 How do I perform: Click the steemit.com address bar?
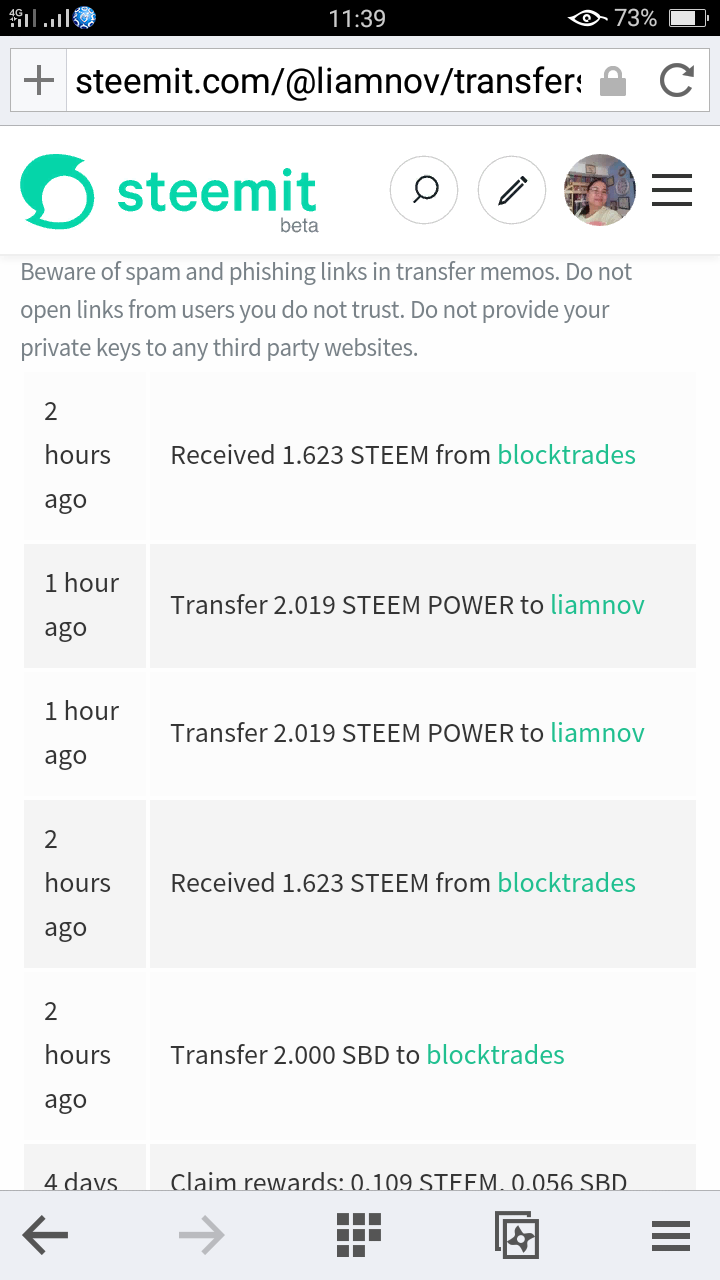[328, 81]
